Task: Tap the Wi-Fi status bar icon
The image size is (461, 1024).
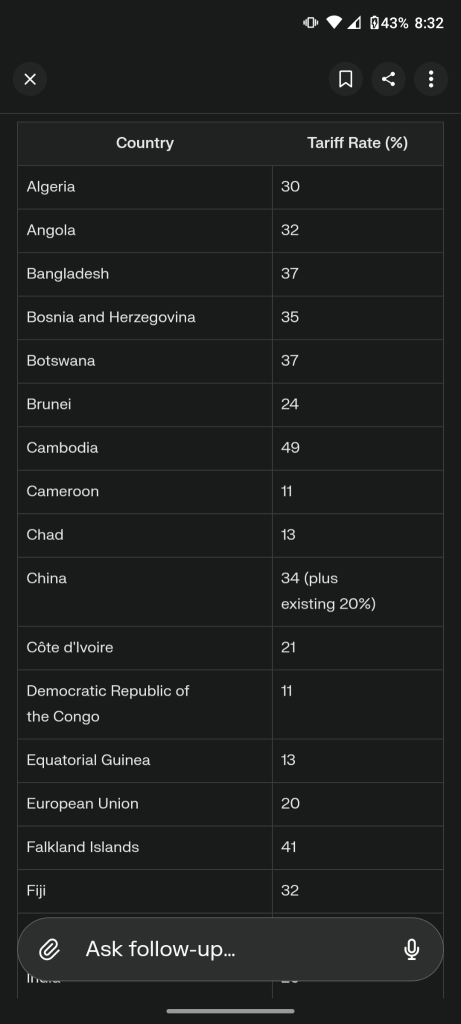Action: pos(334,23)
